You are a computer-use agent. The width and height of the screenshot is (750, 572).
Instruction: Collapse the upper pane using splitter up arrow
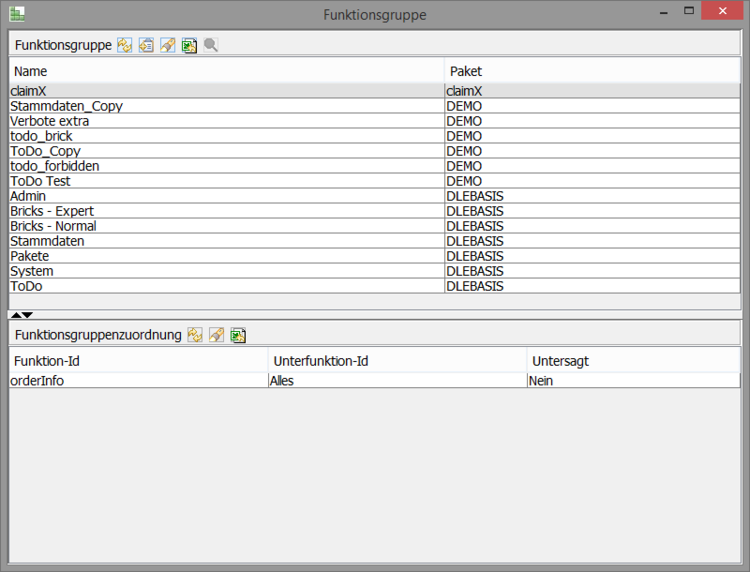16,315
